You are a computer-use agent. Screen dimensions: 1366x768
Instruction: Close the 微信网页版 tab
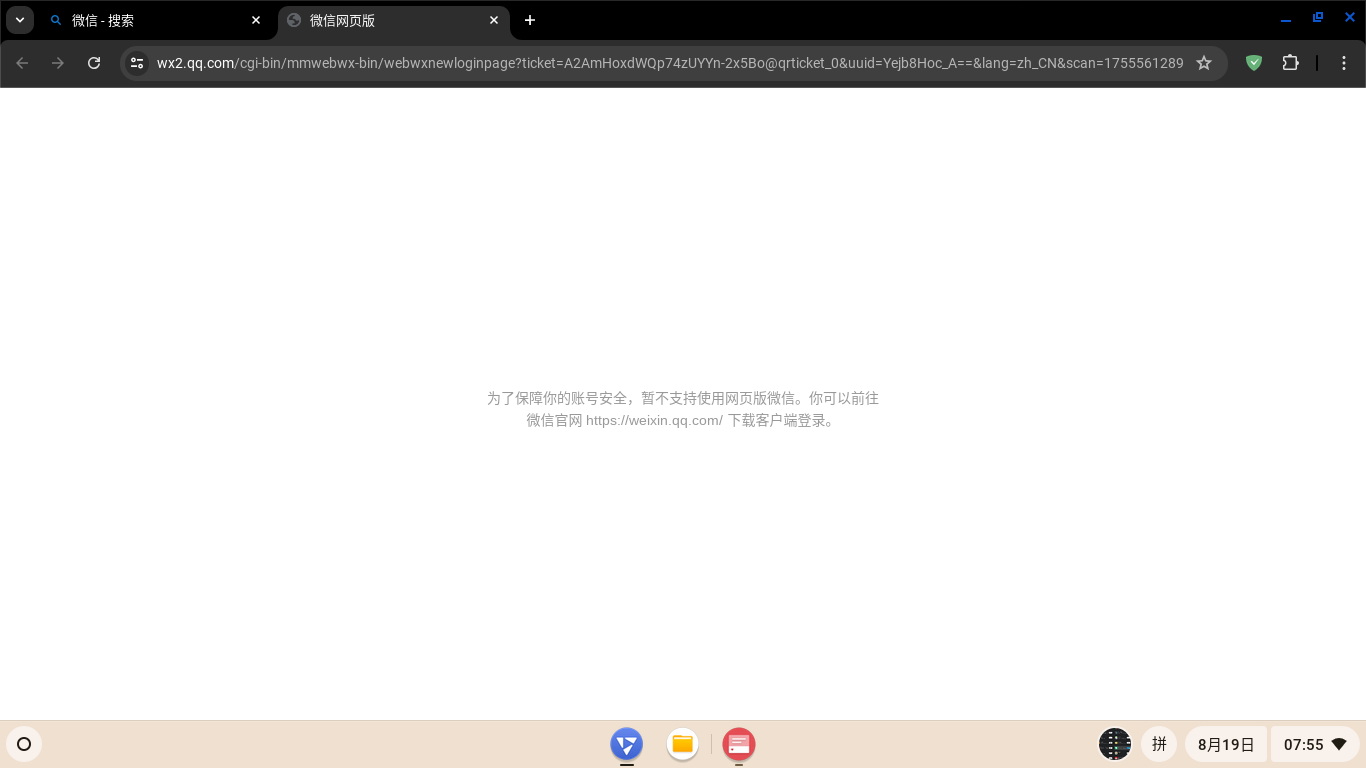click(494, 20)
